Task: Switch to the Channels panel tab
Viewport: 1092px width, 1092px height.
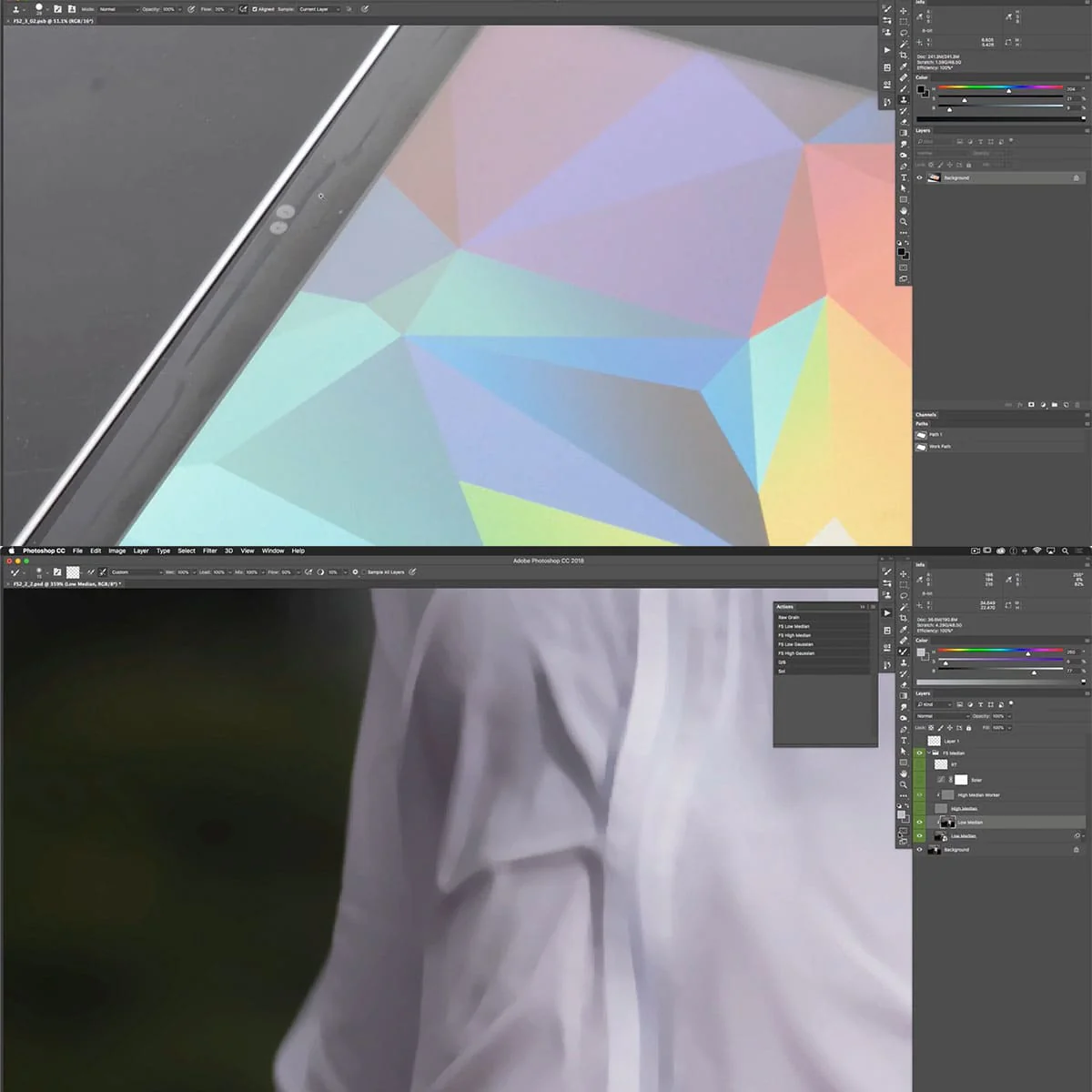Action: [925, 415]
